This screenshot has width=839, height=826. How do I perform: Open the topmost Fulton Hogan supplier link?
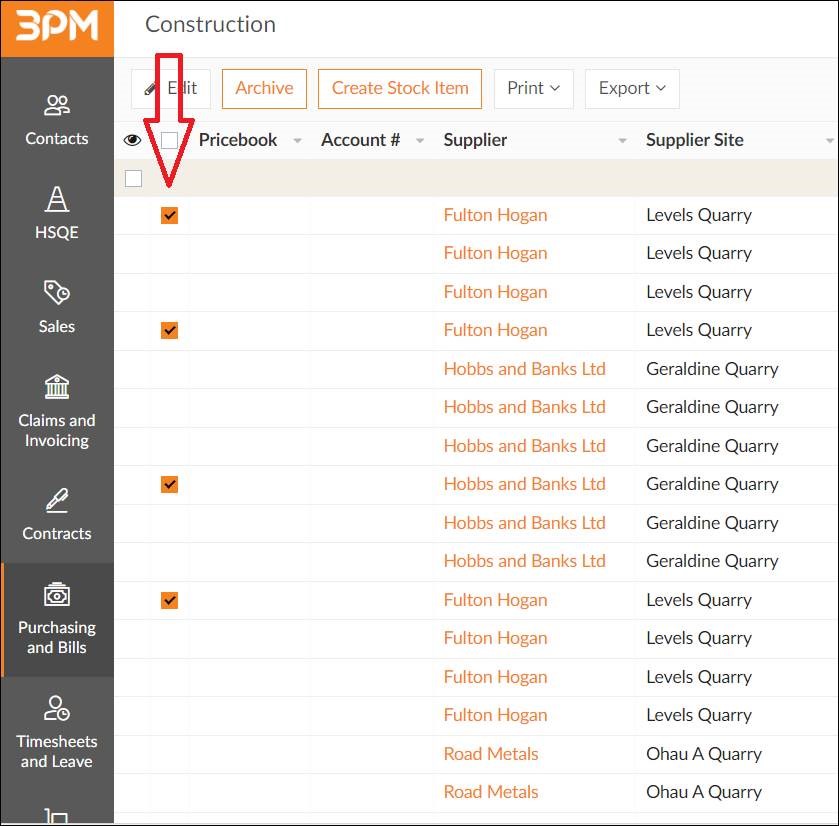tap(495, 215)
